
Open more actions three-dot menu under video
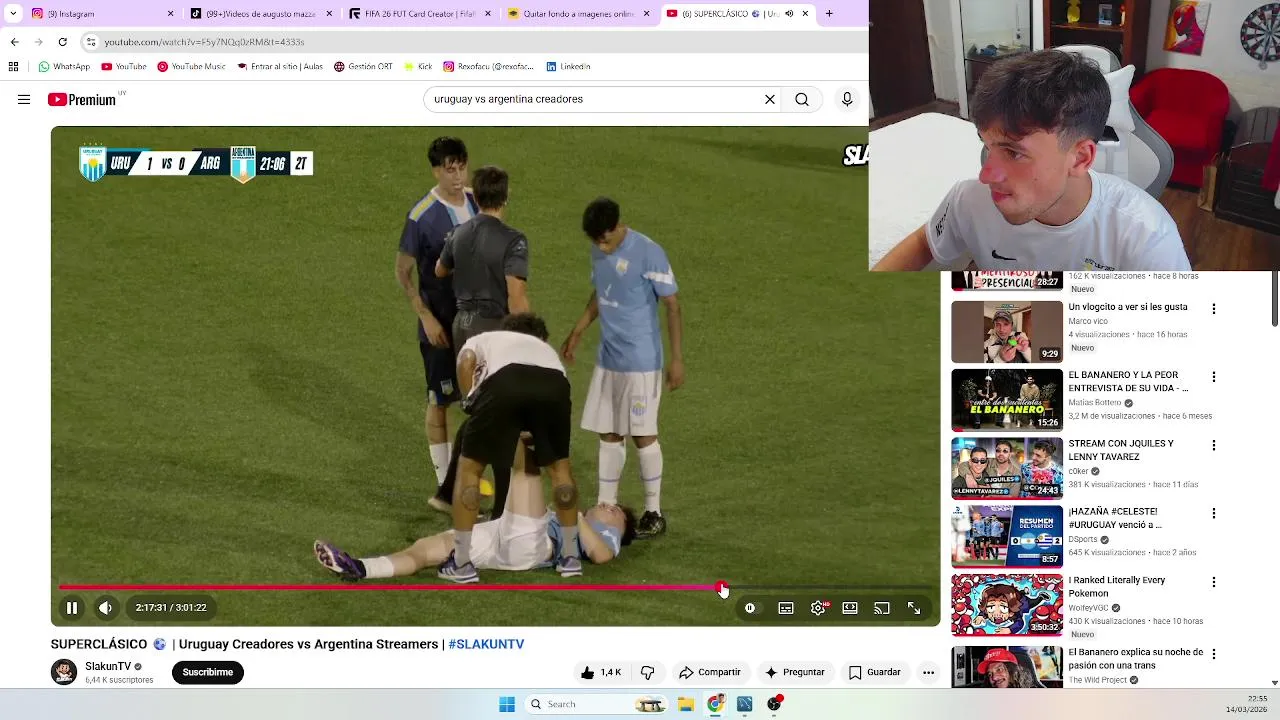point(928,673)
